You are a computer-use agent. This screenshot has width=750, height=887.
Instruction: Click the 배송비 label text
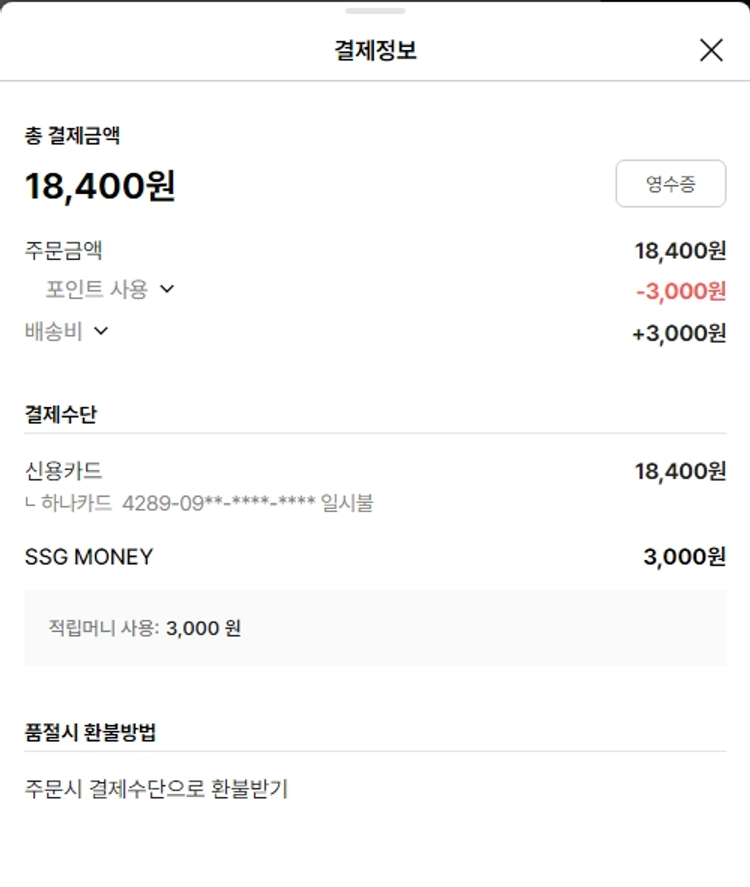[x=54, y=331]
